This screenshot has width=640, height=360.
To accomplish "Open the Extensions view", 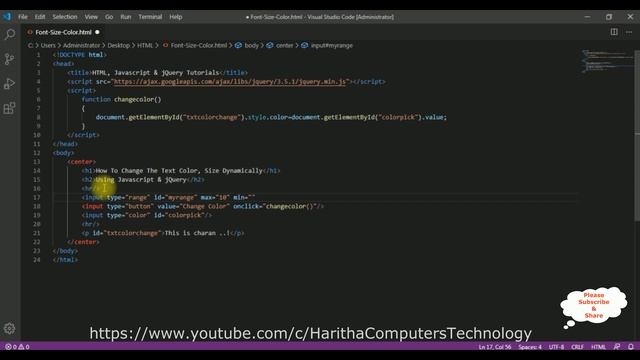I will (9, 108).
